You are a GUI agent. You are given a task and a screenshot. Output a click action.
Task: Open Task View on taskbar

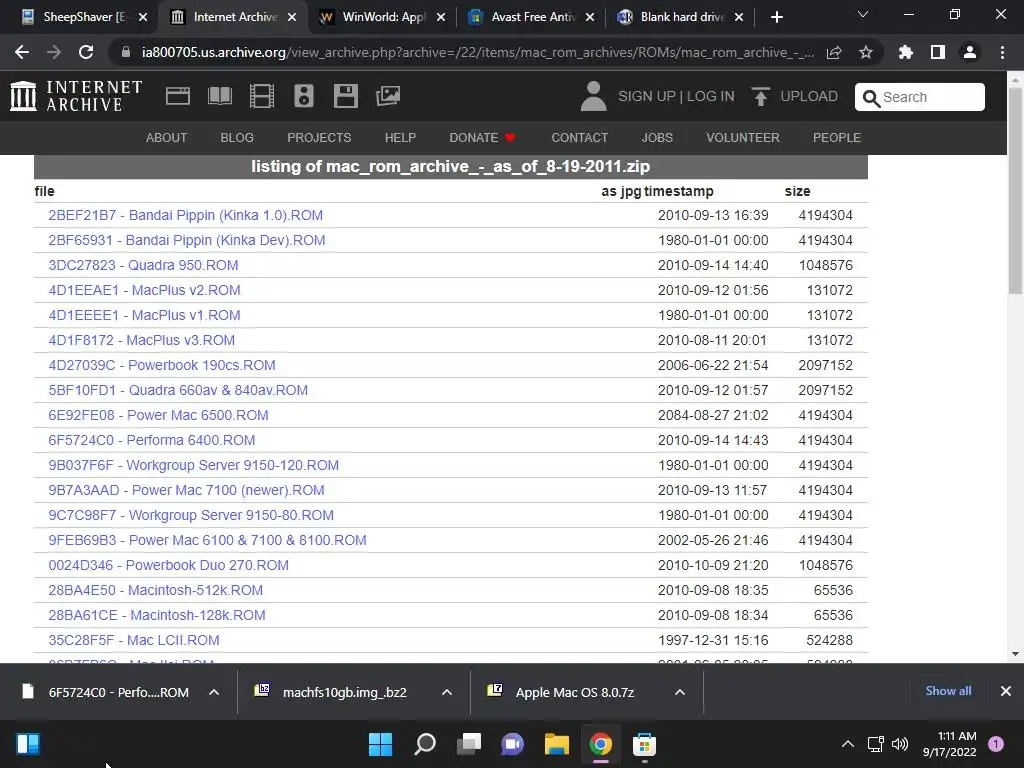(x=469, y=744)
